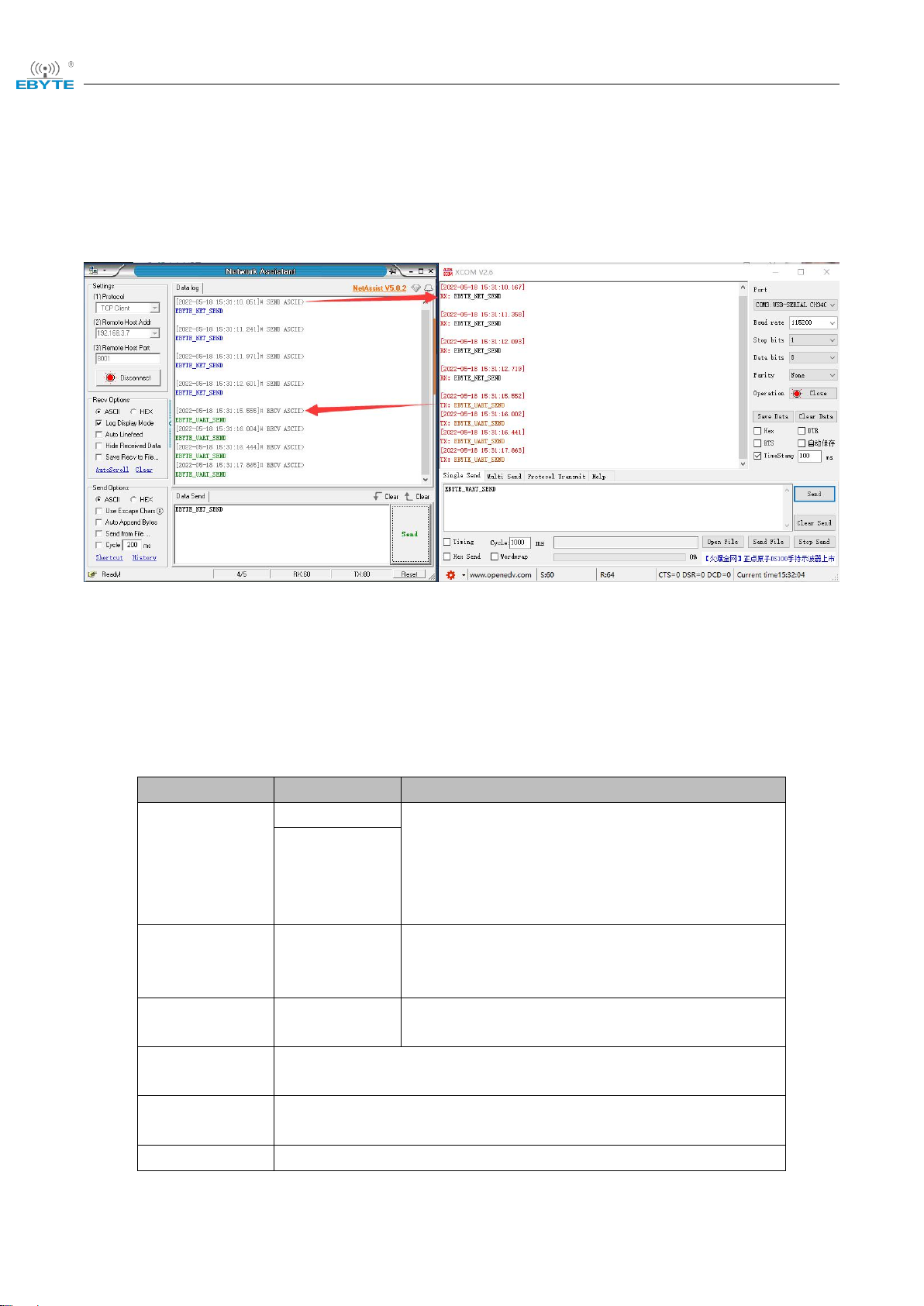Open the Parity dropdown in XCOM
Screen dimensions: 924x1306
click(813, 375)
